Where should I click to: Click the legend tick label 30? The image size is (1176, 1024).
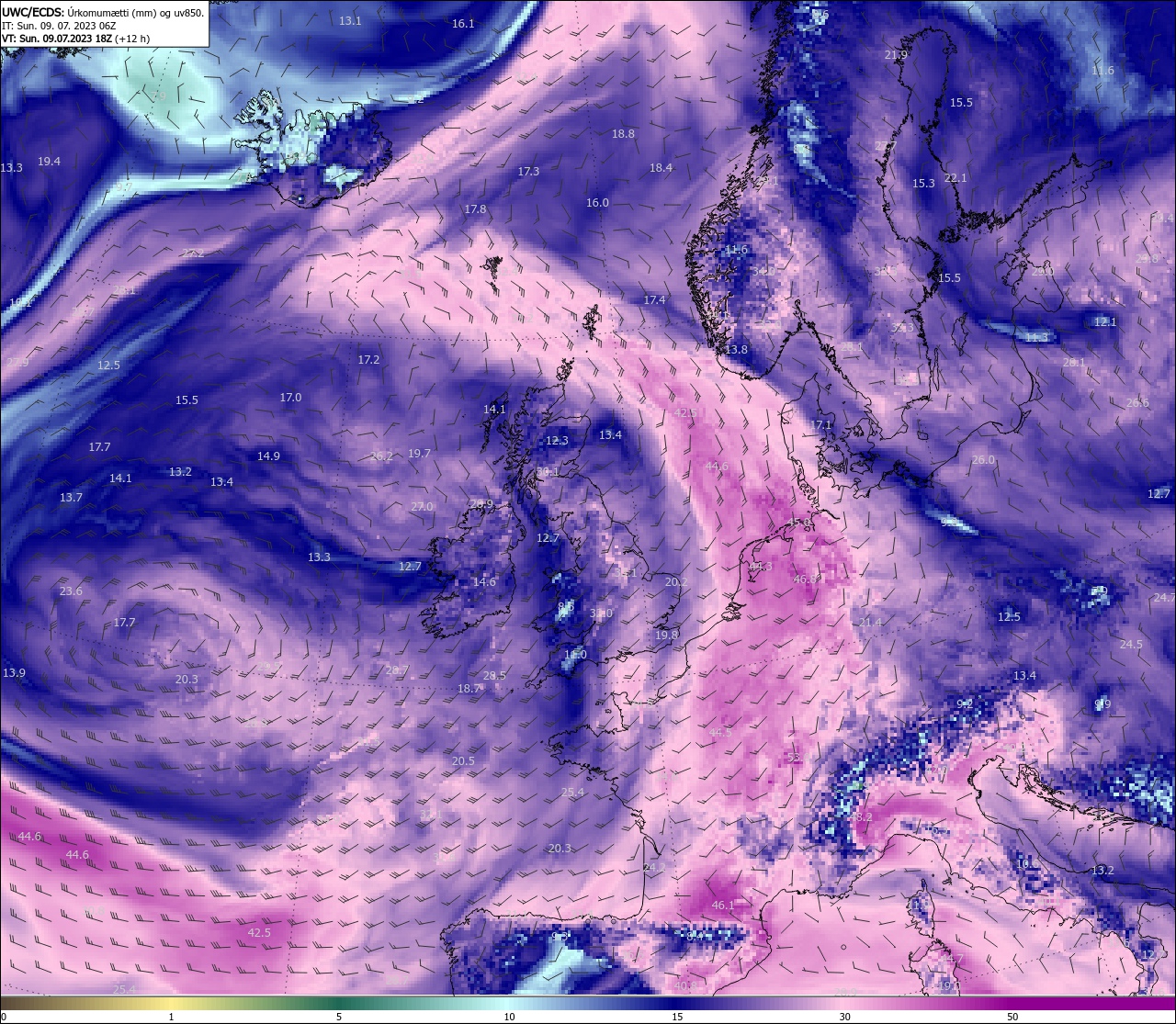(x=844, y=1017)
